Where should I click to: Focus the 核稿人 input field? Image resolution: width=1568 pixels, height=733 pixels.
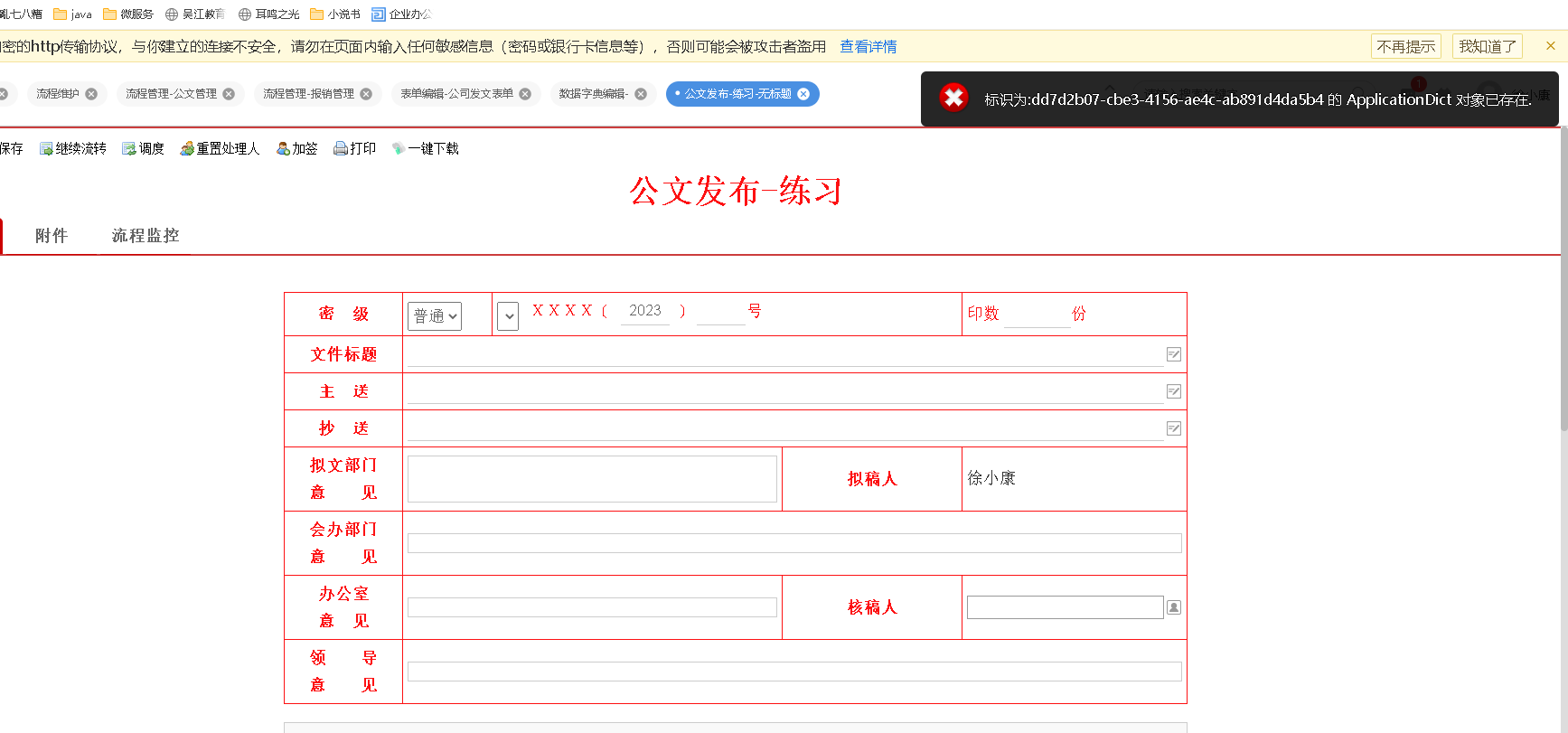tap(1065, 607)
